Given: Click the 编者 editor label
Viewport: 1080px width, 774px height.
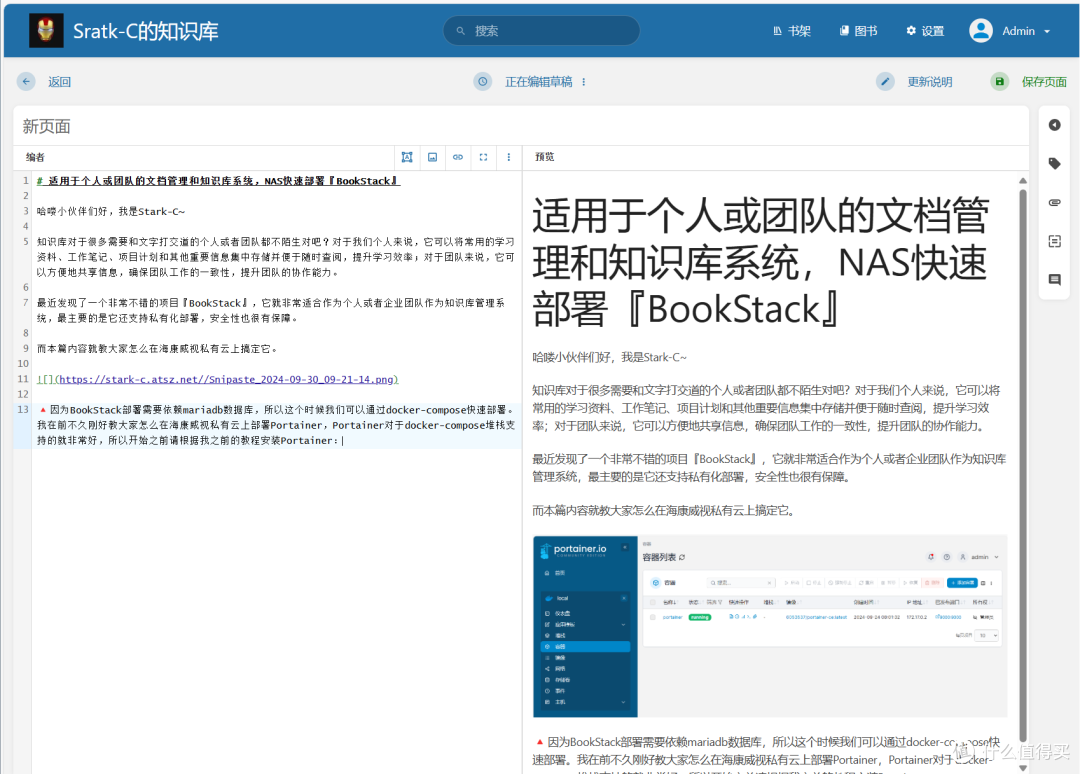Looking at the screenshot, I should (x=35, y=157).
